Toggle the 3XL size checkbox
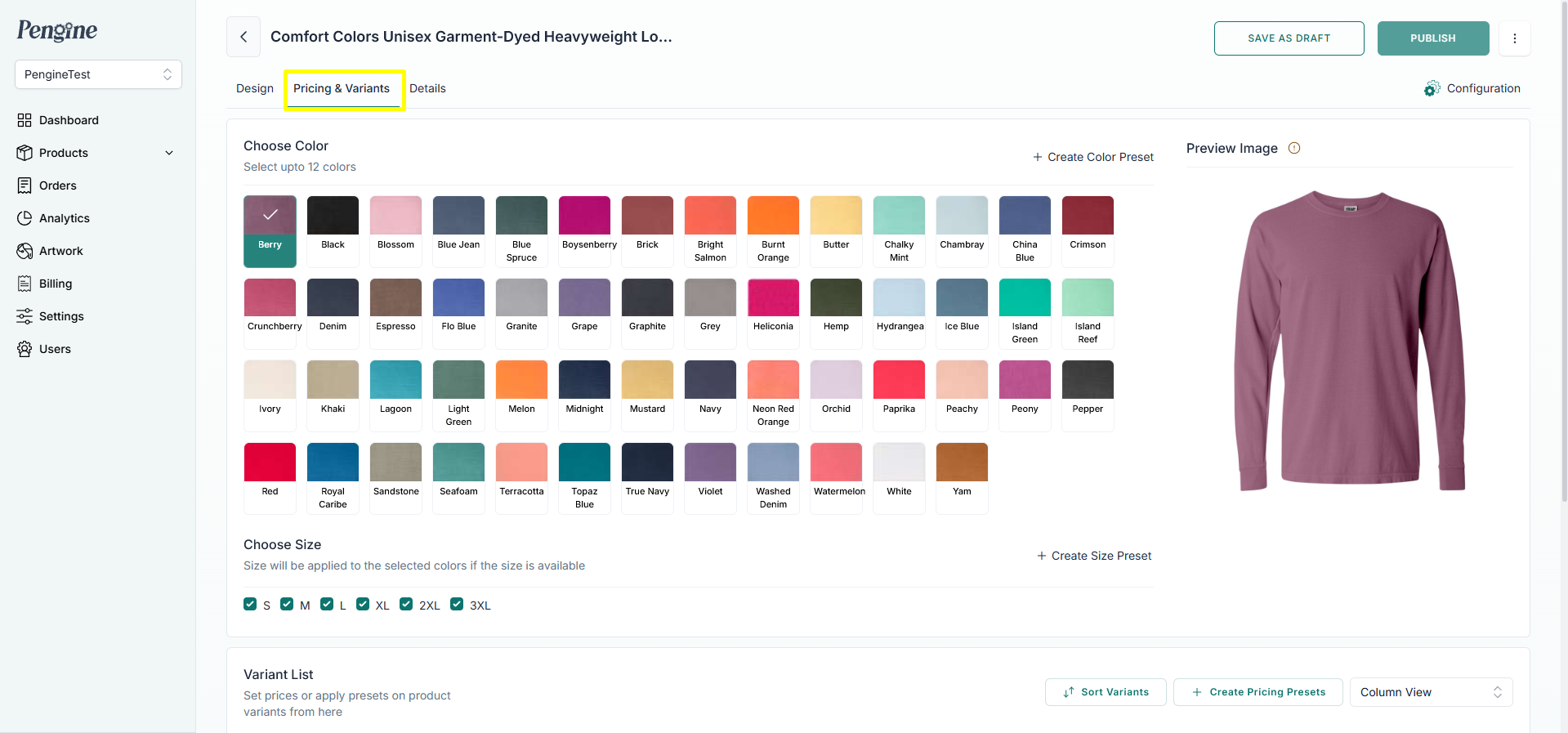 [x=457, y=604]
